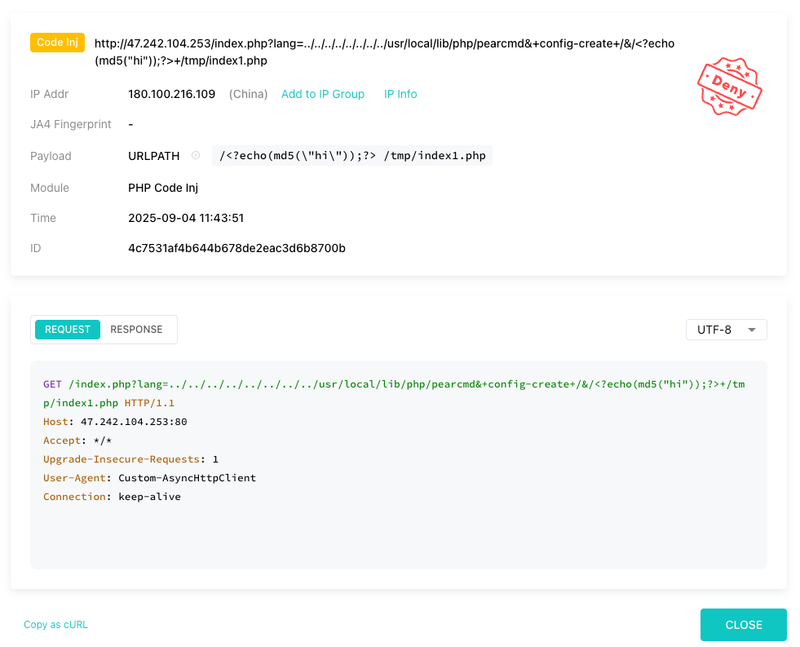Click the event ID hash value
800x647 pixels.
point(237,248)
